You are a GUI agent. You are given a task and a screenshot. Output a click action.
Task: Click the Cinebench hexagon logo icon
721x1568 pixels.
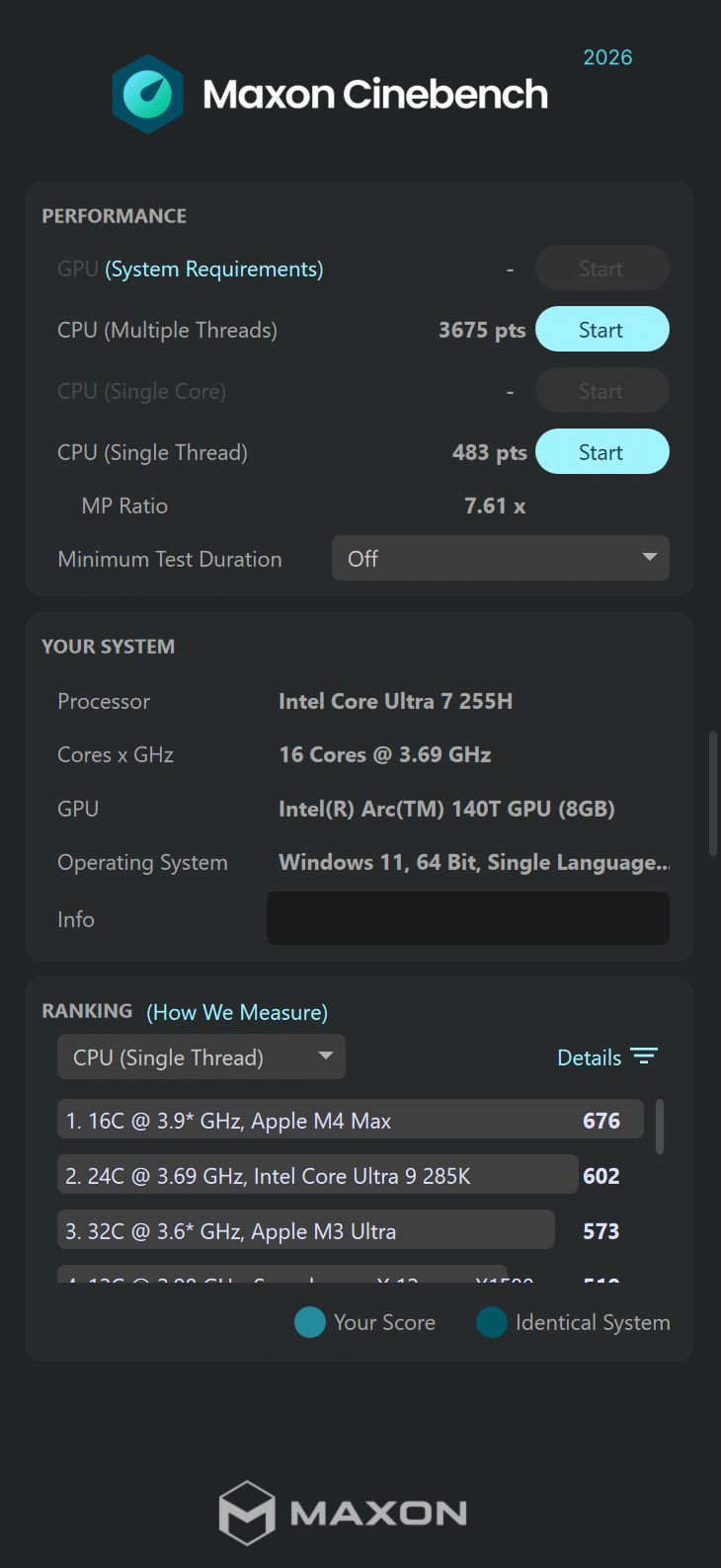click(x=147, y=95)
